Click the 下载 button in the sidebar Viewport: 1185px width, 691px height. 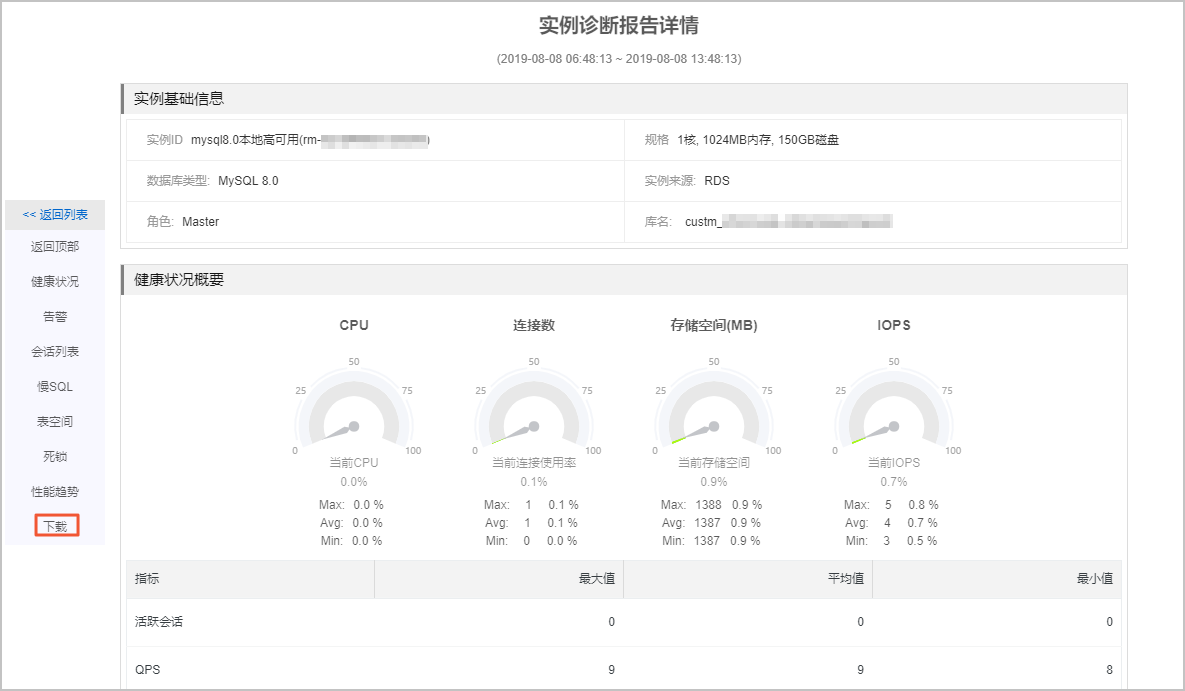coord(57,525)
